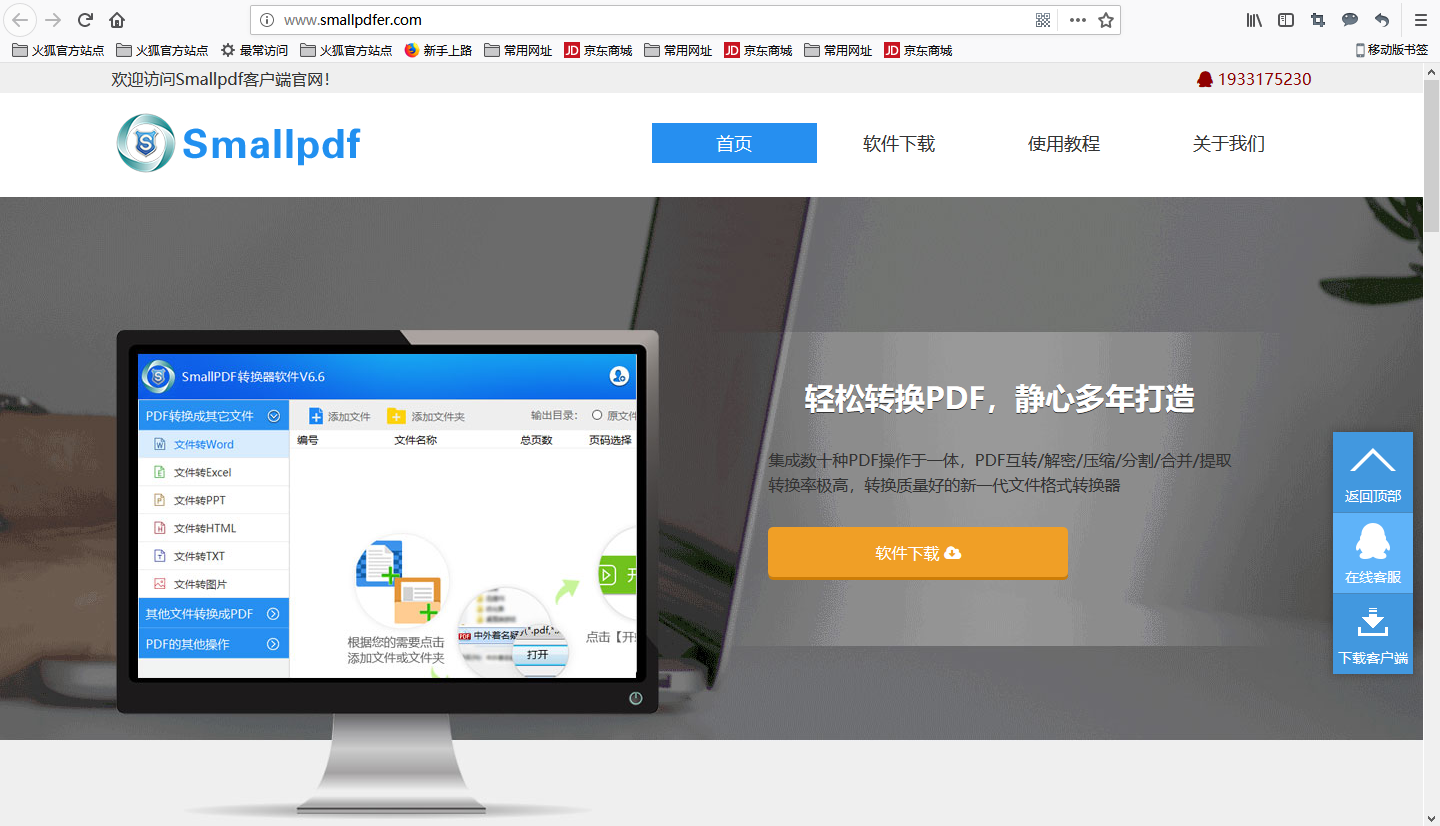Open the 移动版书签 bookmarks folder

pyautogui.click(x=1393, y=50)
